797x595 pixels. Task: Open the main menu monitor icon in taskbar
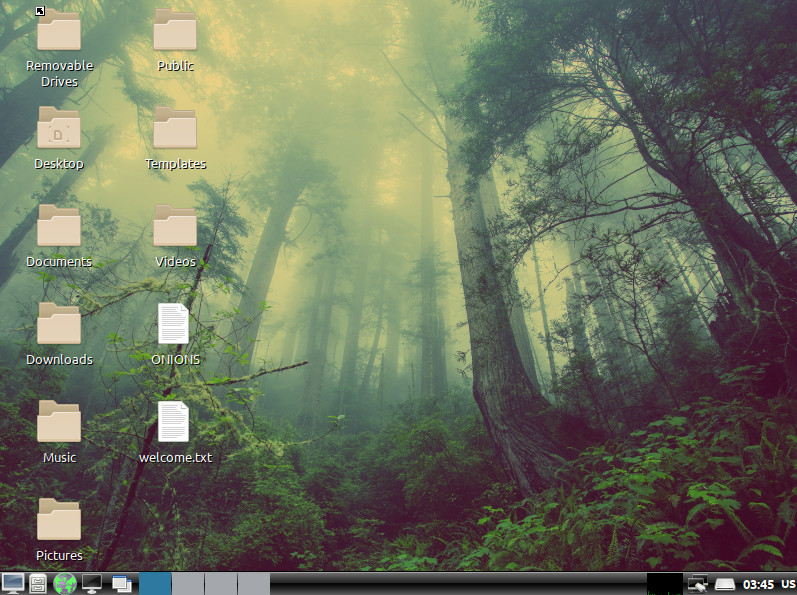tap(13, 583)
